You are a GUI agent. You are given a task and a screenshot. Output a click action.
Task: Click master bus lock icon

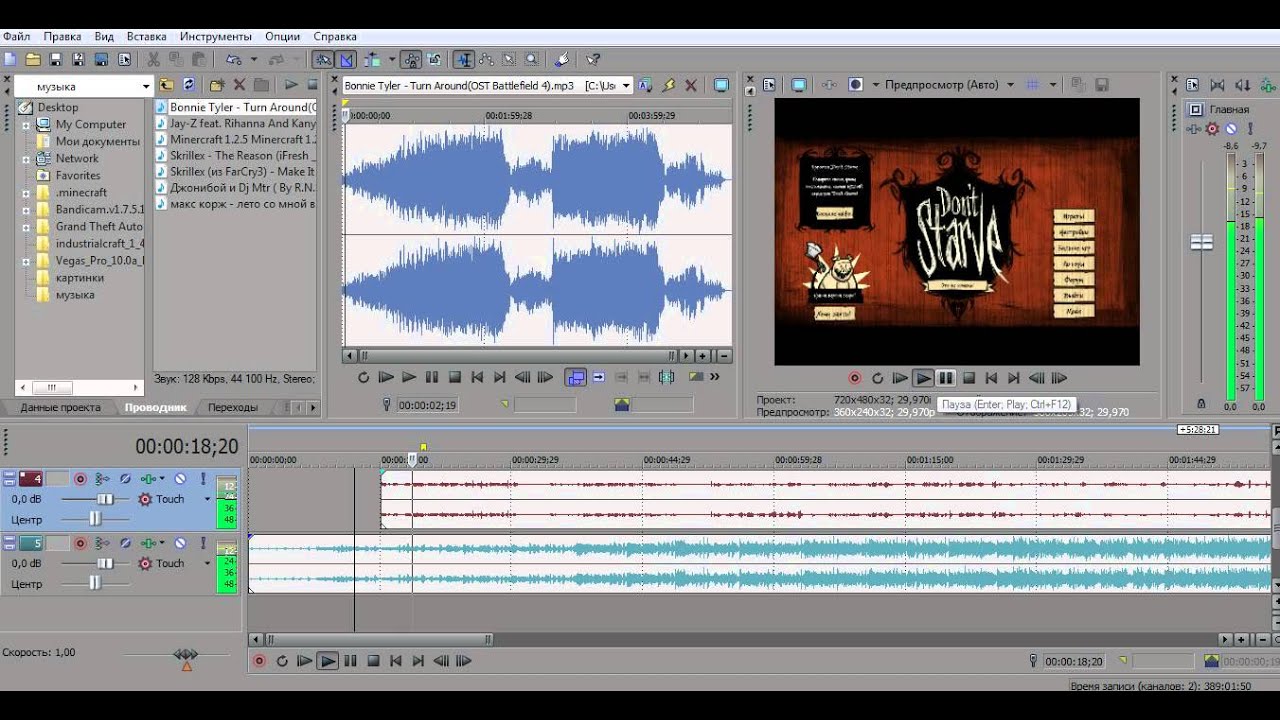tap(1201, 404)
